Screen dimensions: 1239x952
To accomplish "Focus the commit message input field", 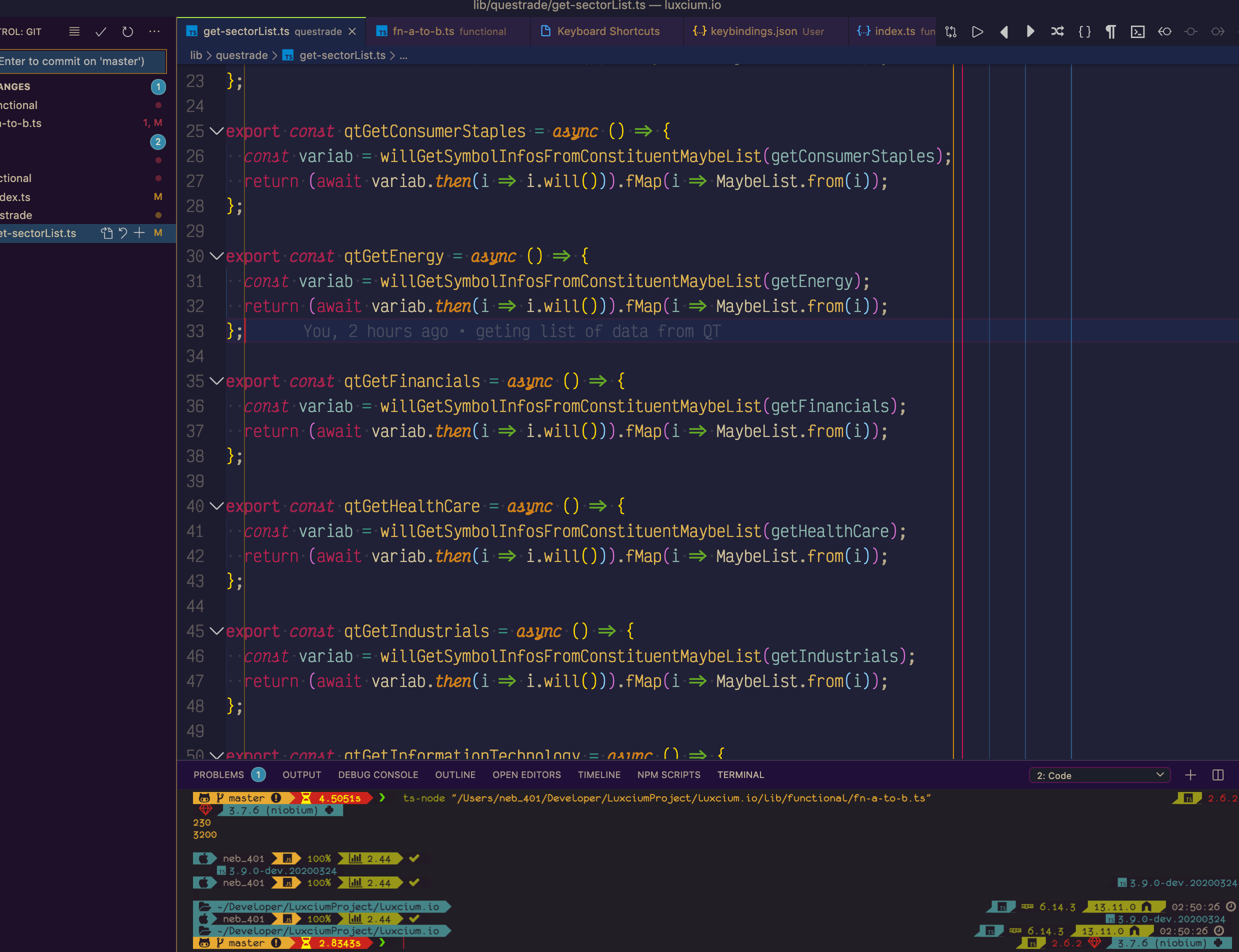I will click(x=82, y=61).
